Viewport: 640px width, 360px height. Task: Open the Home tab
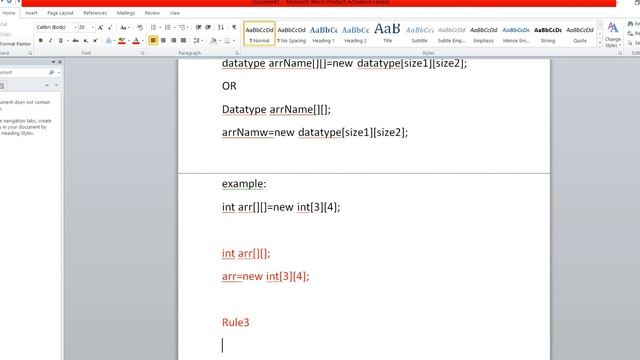tap(9, 13)
